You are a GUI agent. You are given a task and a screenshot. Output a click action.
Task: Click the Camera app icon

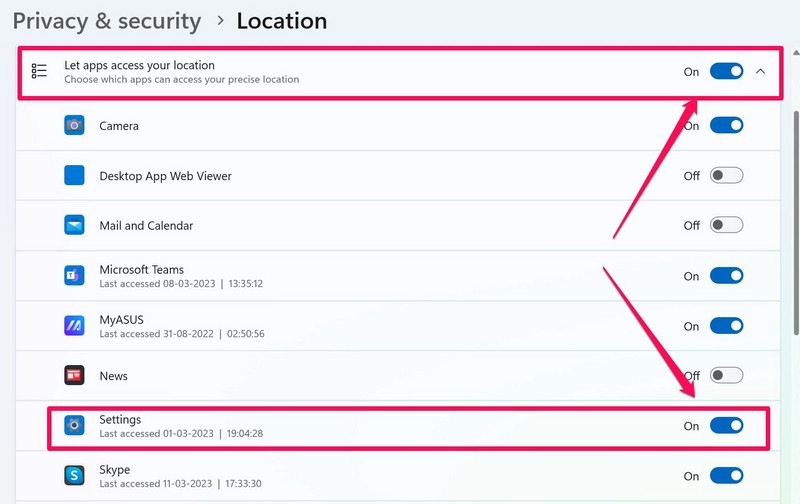(x=74, y=126)
